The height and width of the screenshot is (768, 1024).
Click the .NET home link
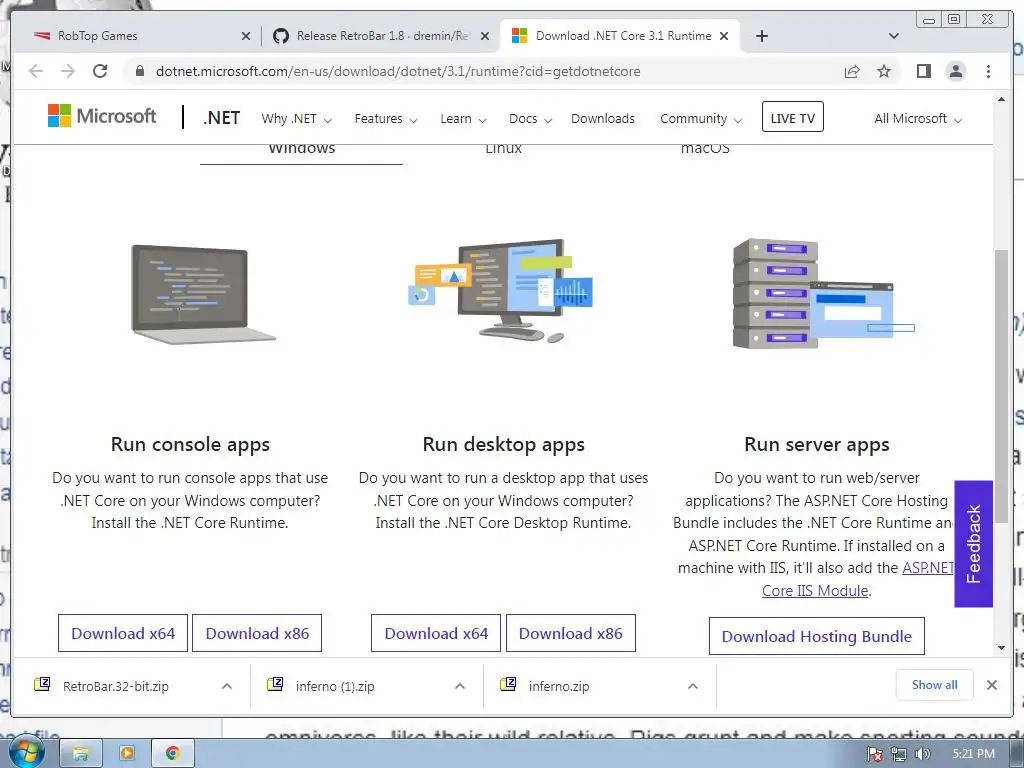click(x=221, y=118)
